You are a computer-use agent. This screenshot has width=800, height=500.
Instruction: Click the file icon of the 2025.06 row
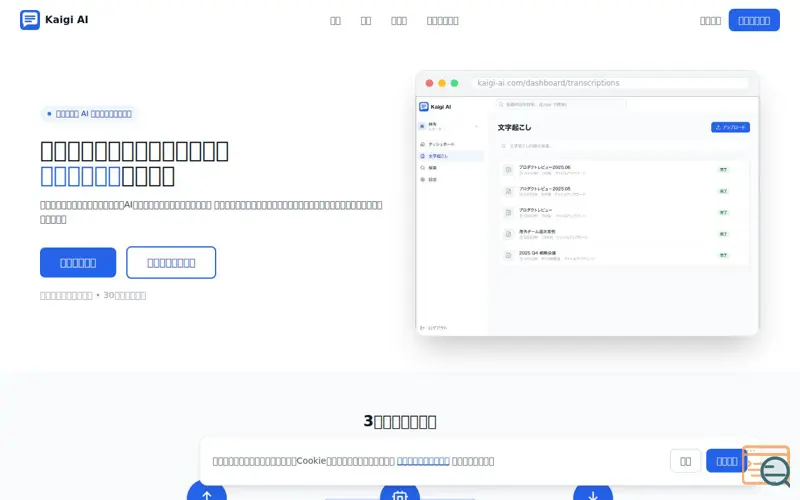(x=508, y=170)
